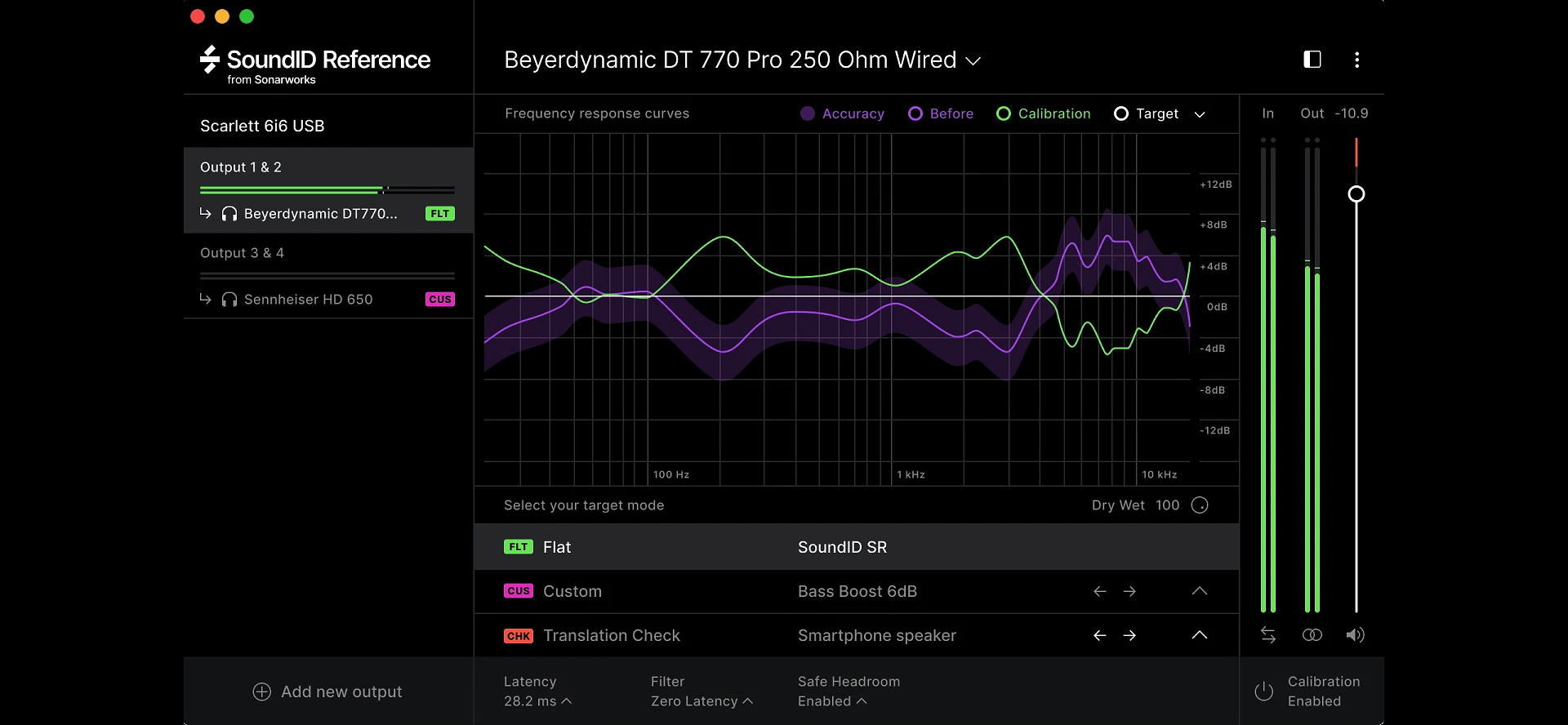Expand the frequency curves legend chevron
The image size is (1568, 725).
pos(1200,114)
